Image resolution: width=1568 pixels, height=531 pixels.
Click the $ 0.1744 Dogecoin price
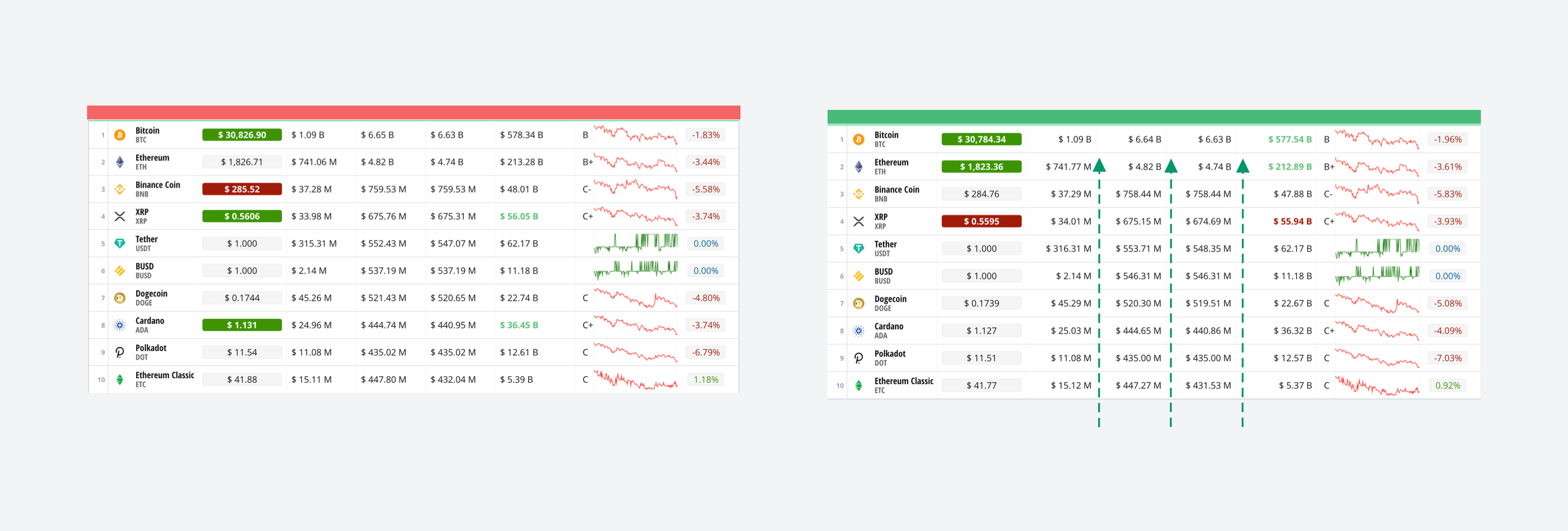(242, 298)
